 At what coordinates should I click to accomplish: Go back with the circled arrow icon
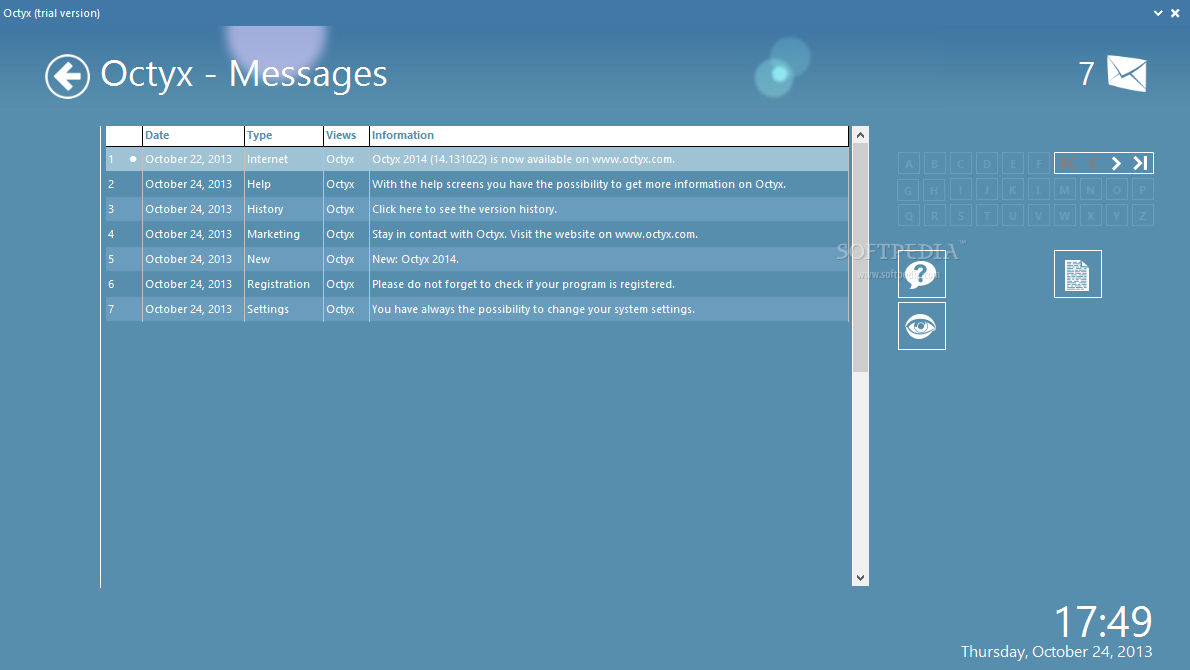click(67, 77)
